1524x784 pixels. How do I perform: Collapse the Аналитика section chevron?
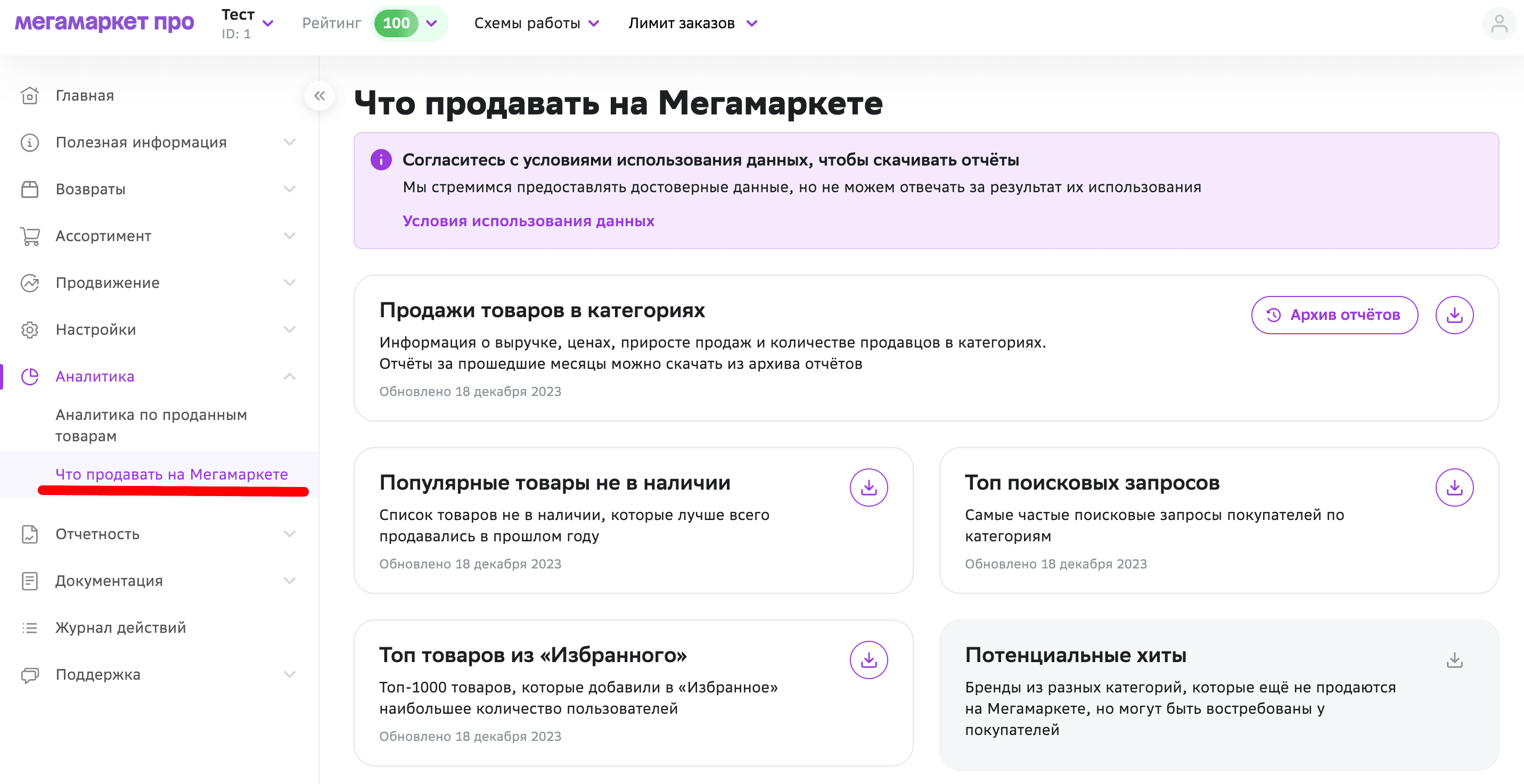click(x=289, y=376)
